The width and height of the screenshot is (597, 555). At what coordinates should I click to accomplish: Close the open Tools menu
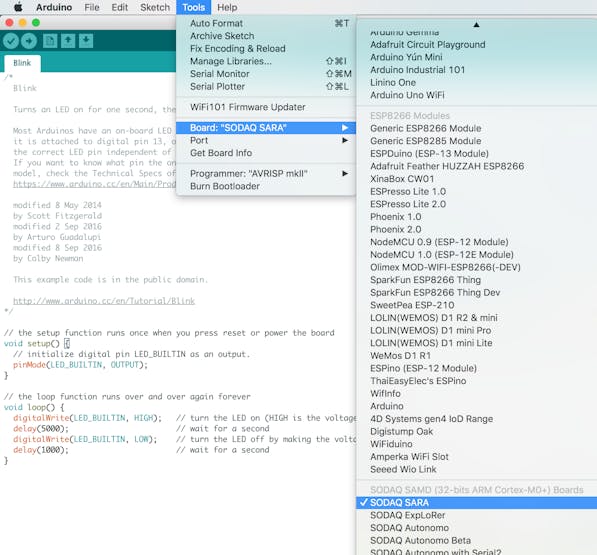(193, 7)
